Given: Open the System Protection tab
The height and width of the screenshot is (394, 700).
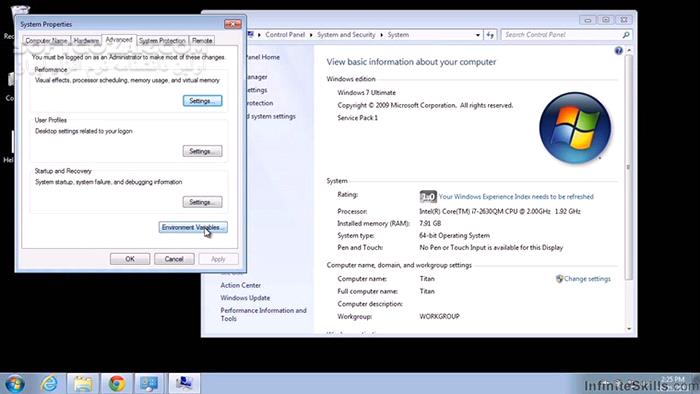Looking at the screenshot, I should [x=162, y=41].
